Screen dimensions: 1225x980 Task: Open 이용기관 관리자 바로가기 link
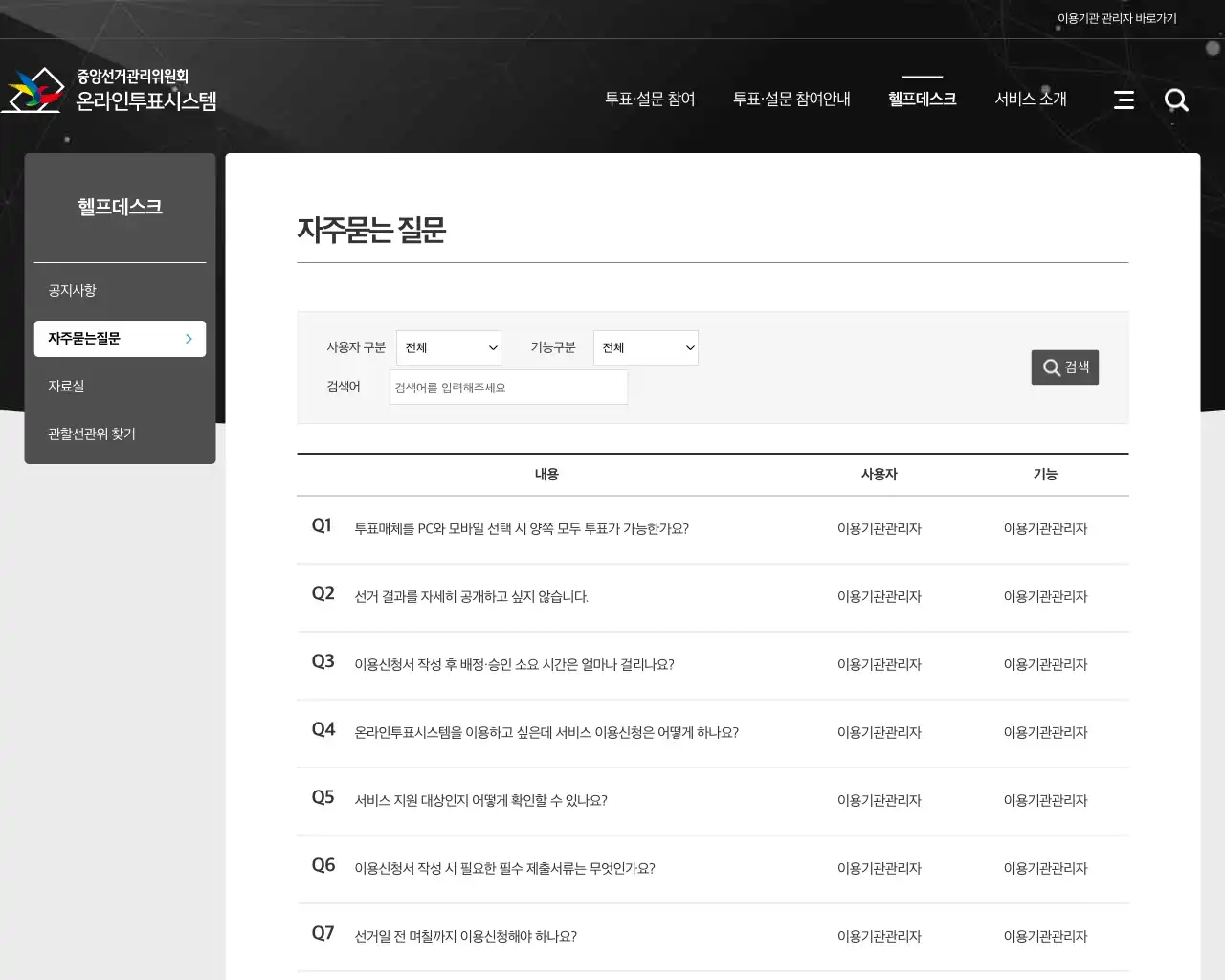[1119, 17]
